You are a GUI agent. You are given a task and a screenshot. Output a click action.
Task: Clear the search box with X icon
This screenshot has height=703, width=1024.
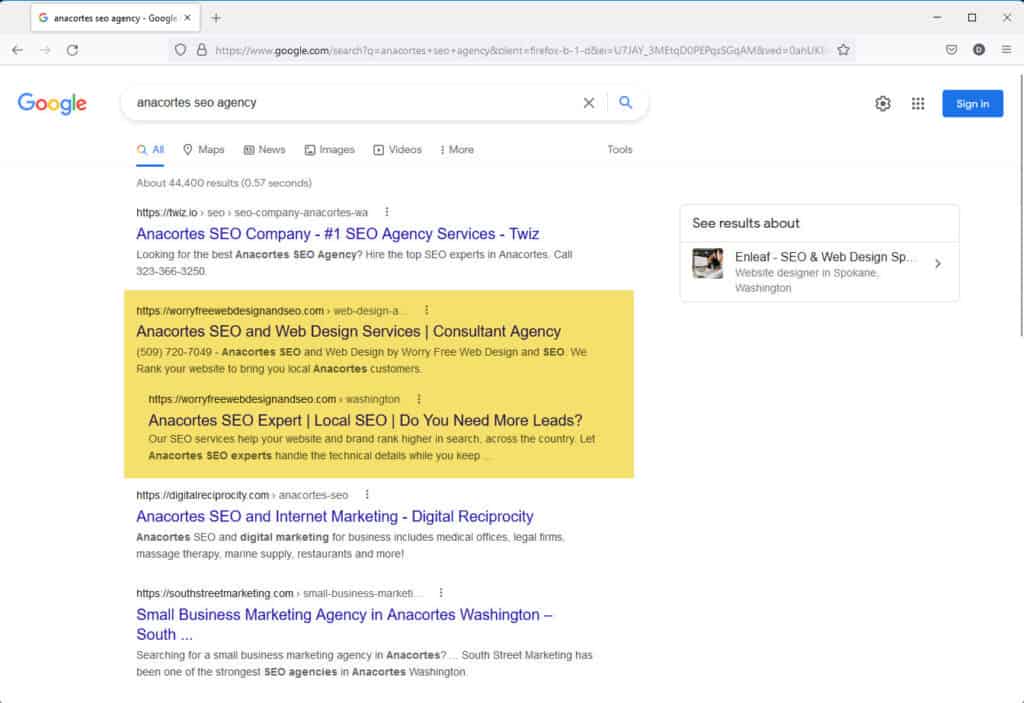[588, 103]
